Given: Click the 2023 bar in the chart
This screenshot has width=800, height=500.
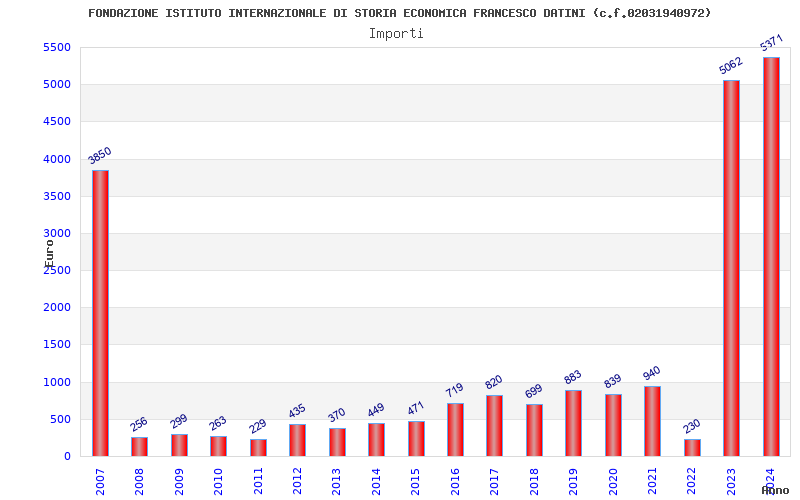Looking at the screenshot, I should 731,268.
